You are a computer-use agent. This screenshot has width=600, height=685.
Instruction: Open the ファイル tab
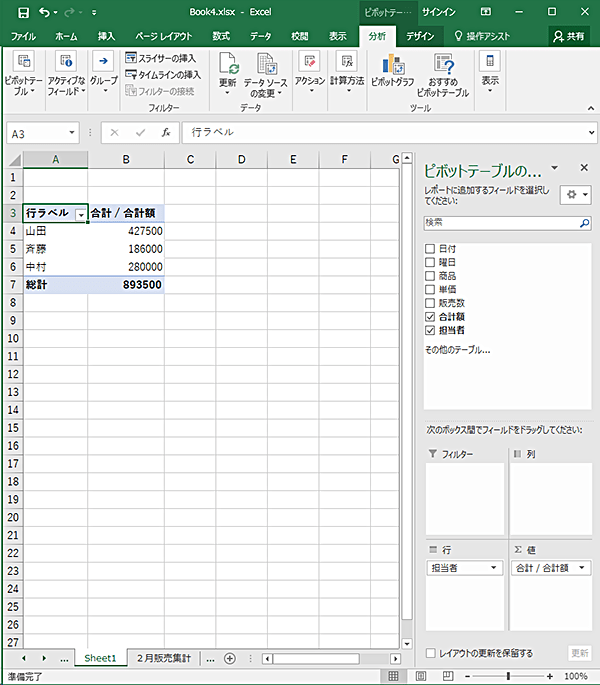pyautogui.click(x=23, y=36)
